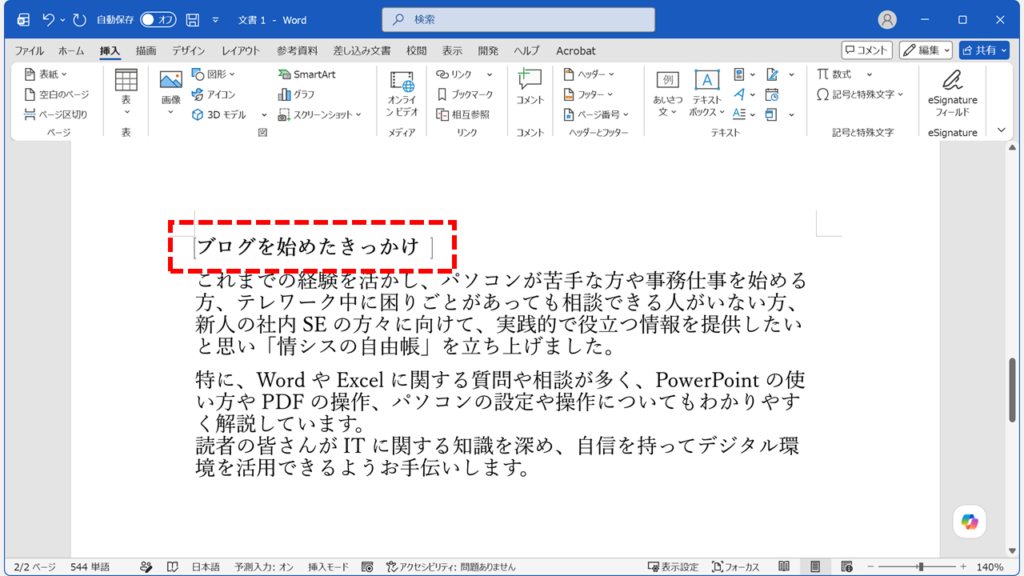Adjust the zoom slider handle

921,567
